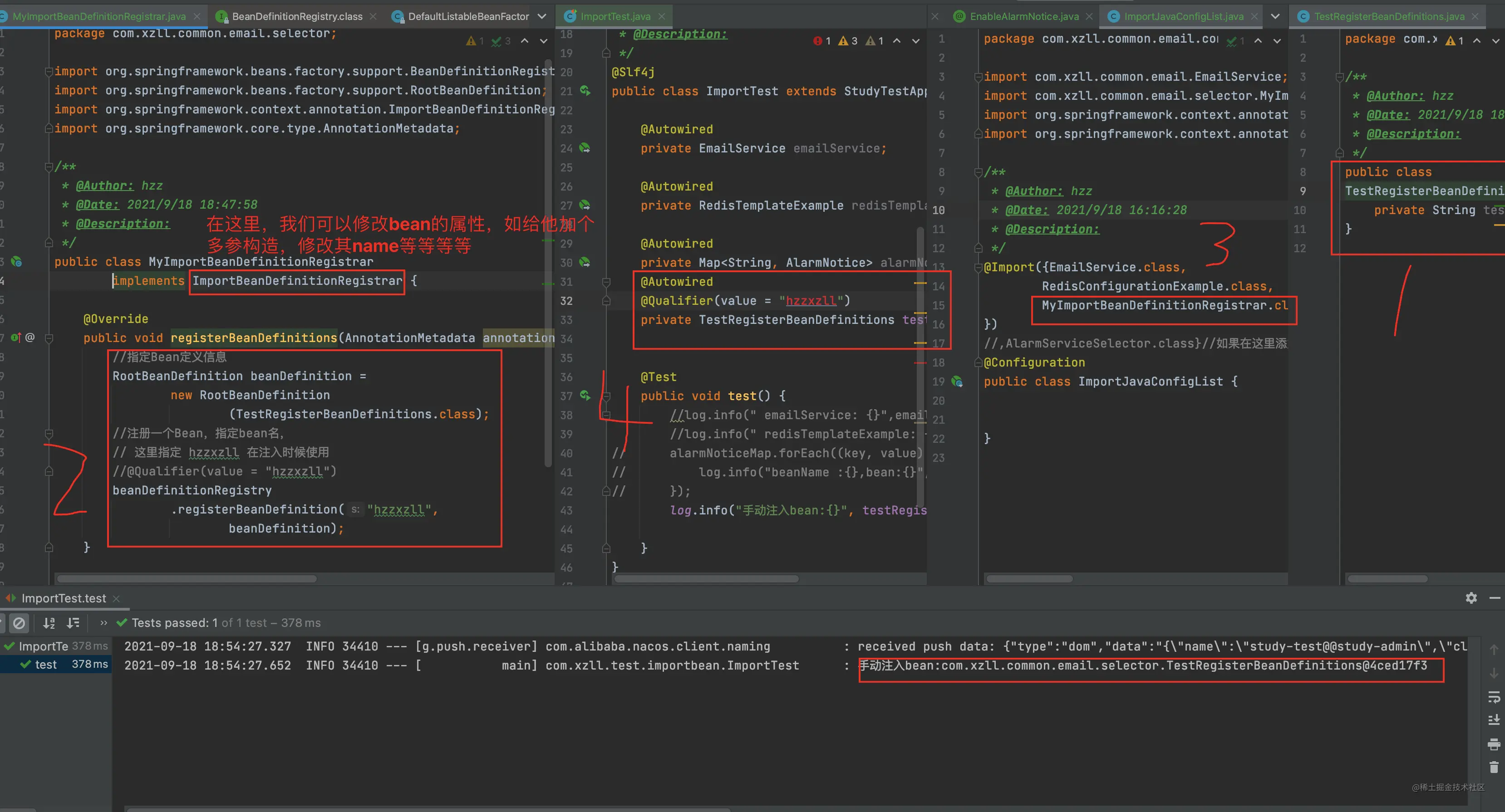This screenshot has height=812, width=1505.
Task: Click Spring gutter icon beside ImportJavaConfigList class
Action: tap(957, 381)
